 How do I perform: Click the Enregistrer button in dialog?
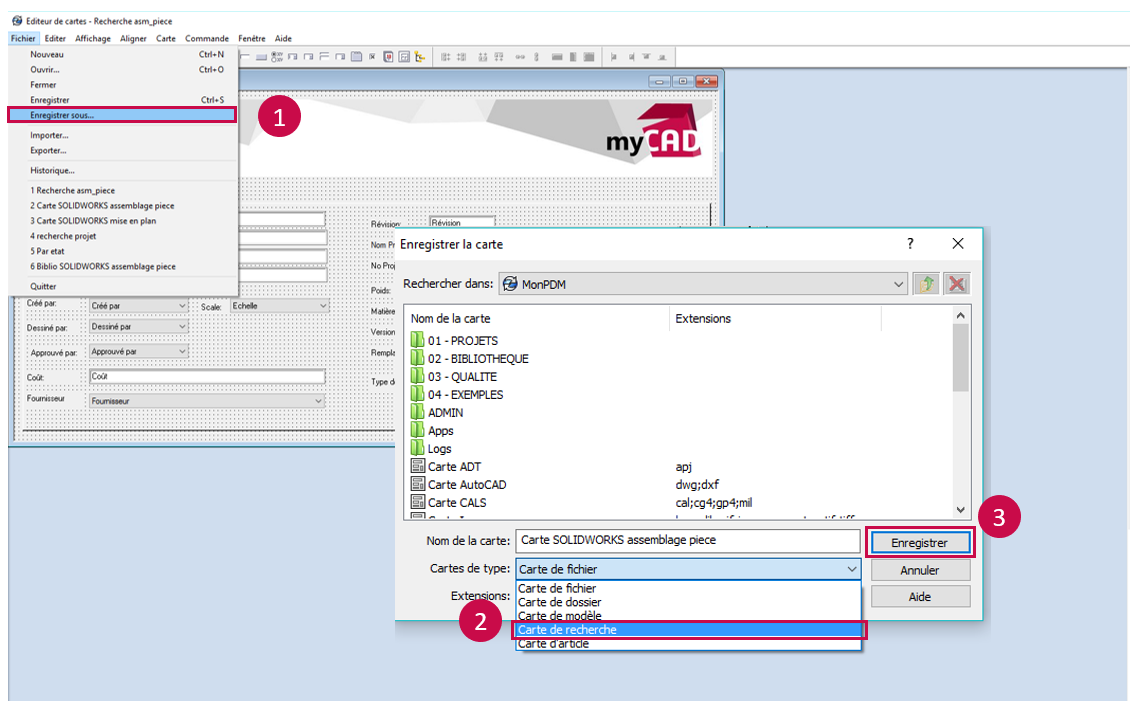click(x=919, y=542)
